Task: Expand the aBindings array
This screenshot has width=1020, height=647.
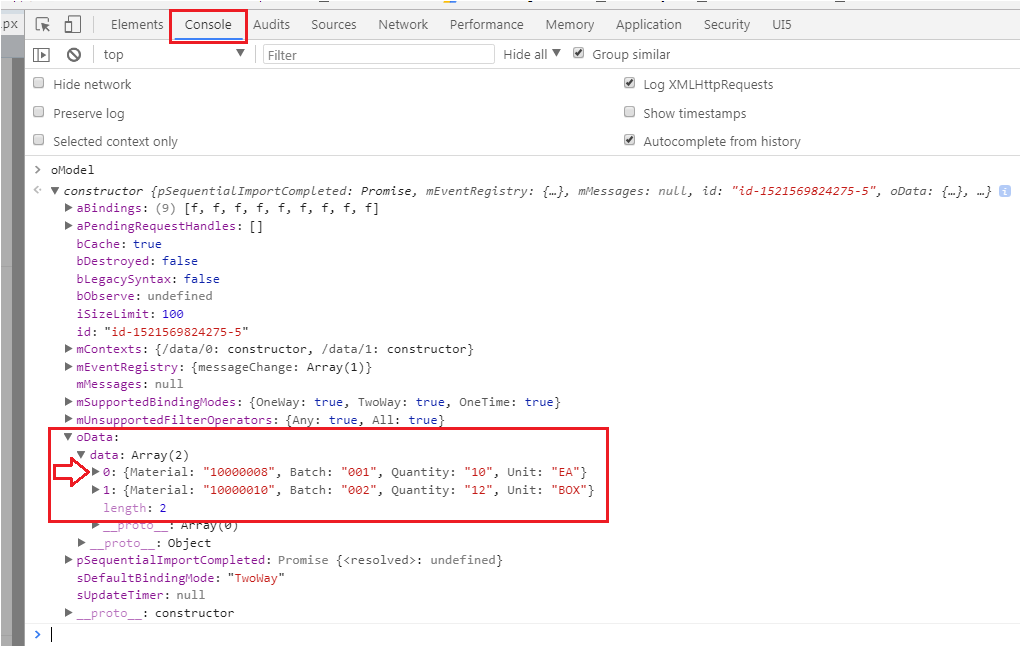Action: (x=68, y=208)
